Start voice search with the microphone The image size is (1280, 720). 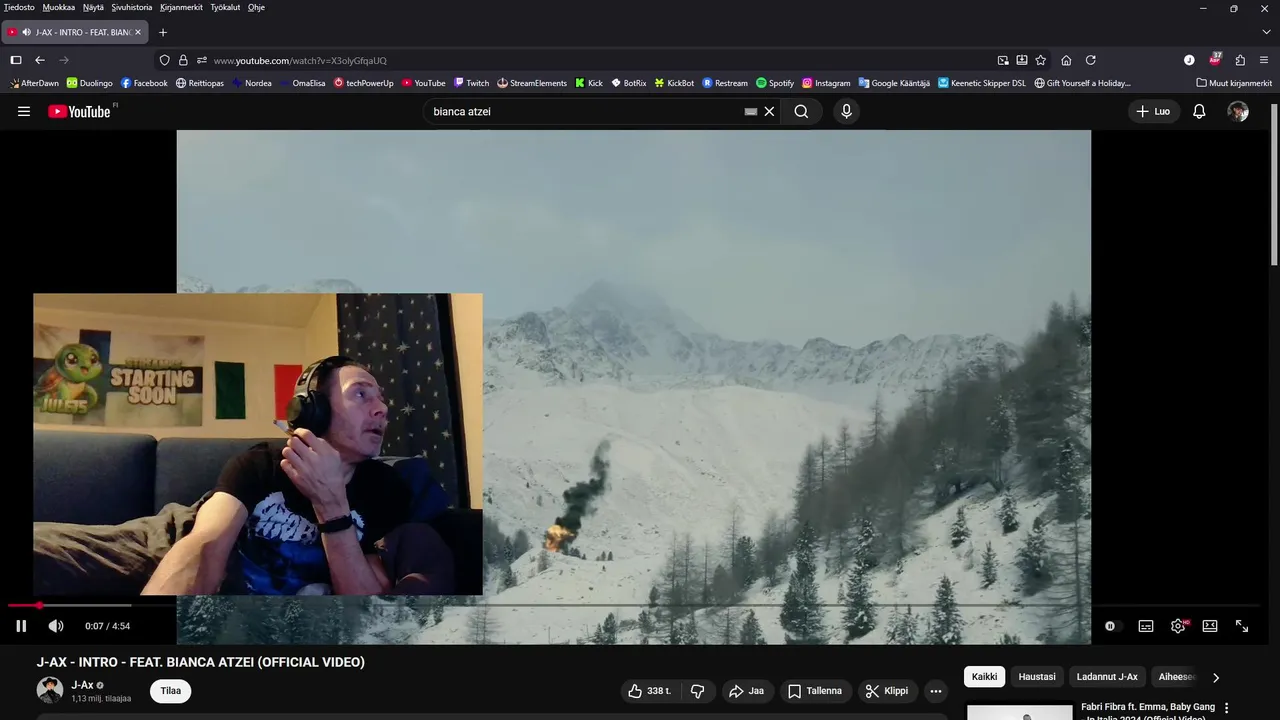click(846, 111)
